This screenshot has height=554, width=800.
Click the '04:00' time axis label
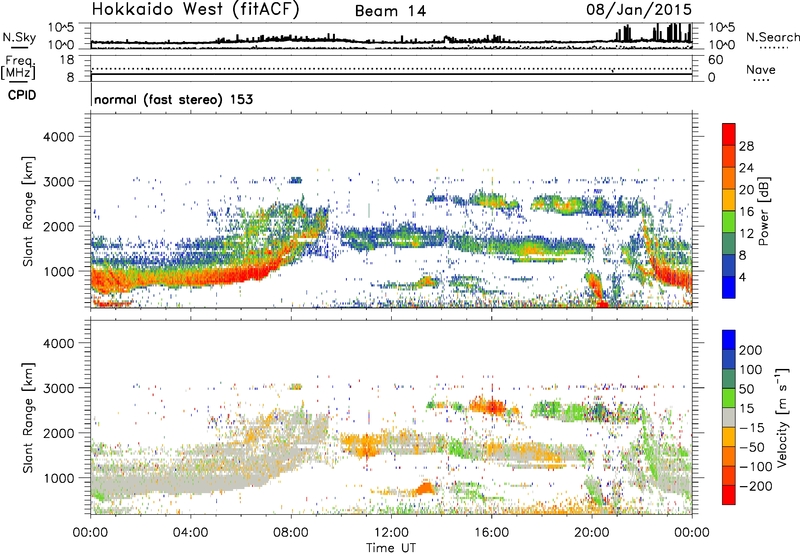click(190, 533)
